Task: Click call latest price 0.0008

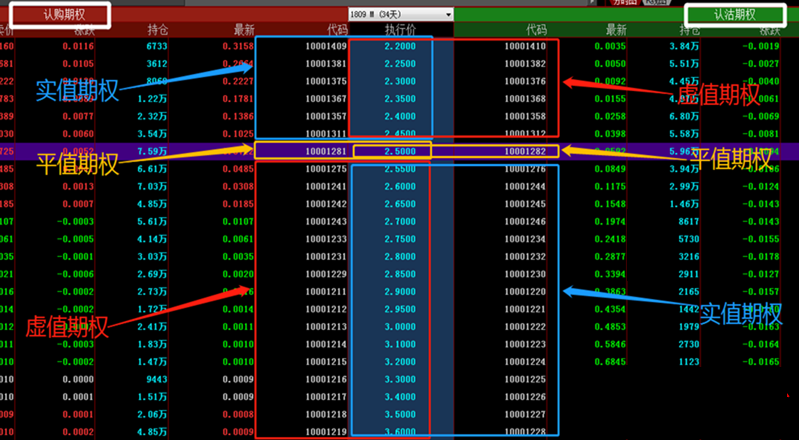Action: click(x=238, y=414)
